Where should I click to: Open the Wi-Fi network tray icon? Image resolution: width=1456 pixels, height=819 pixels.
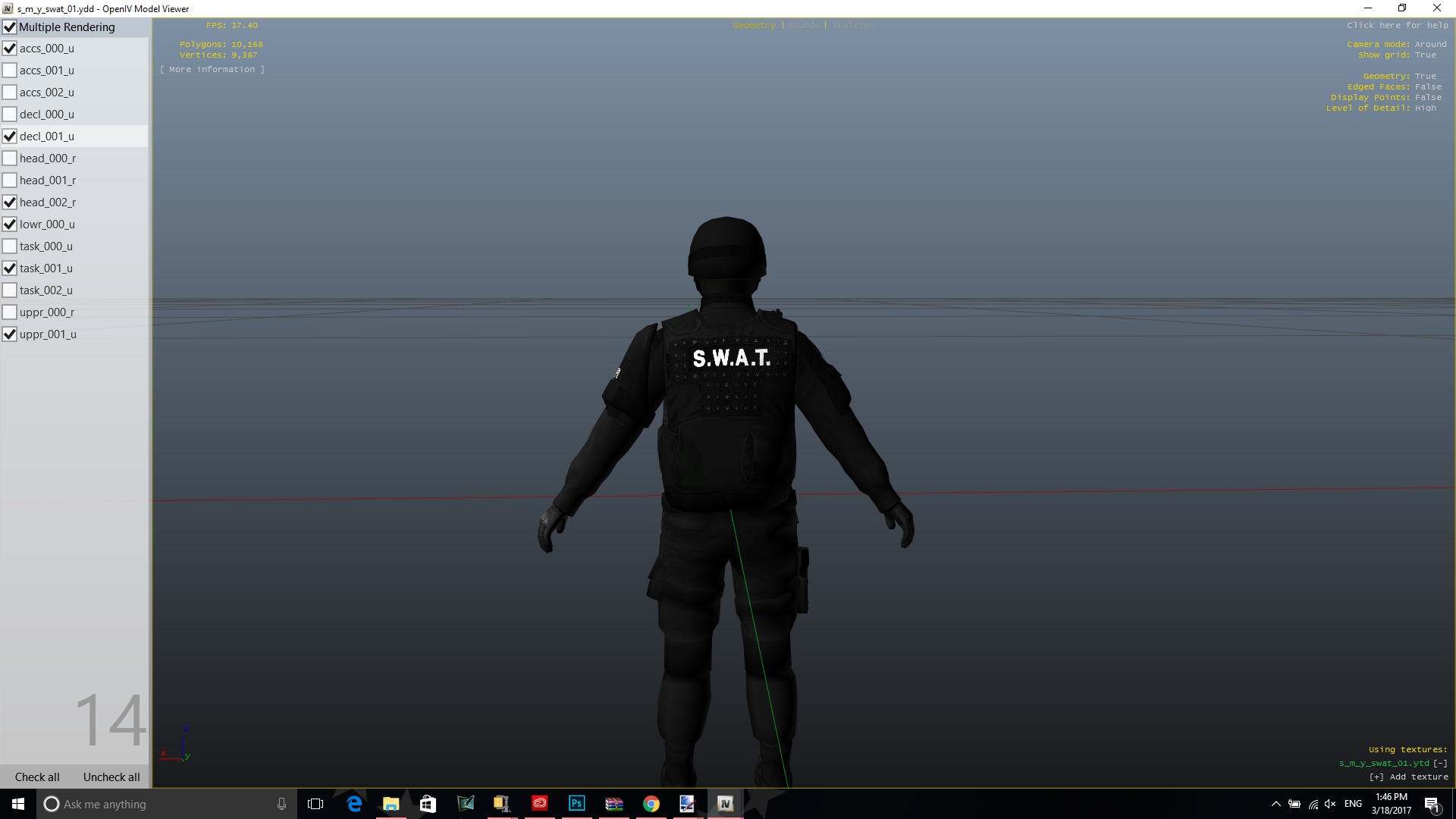coord(1313,804)
